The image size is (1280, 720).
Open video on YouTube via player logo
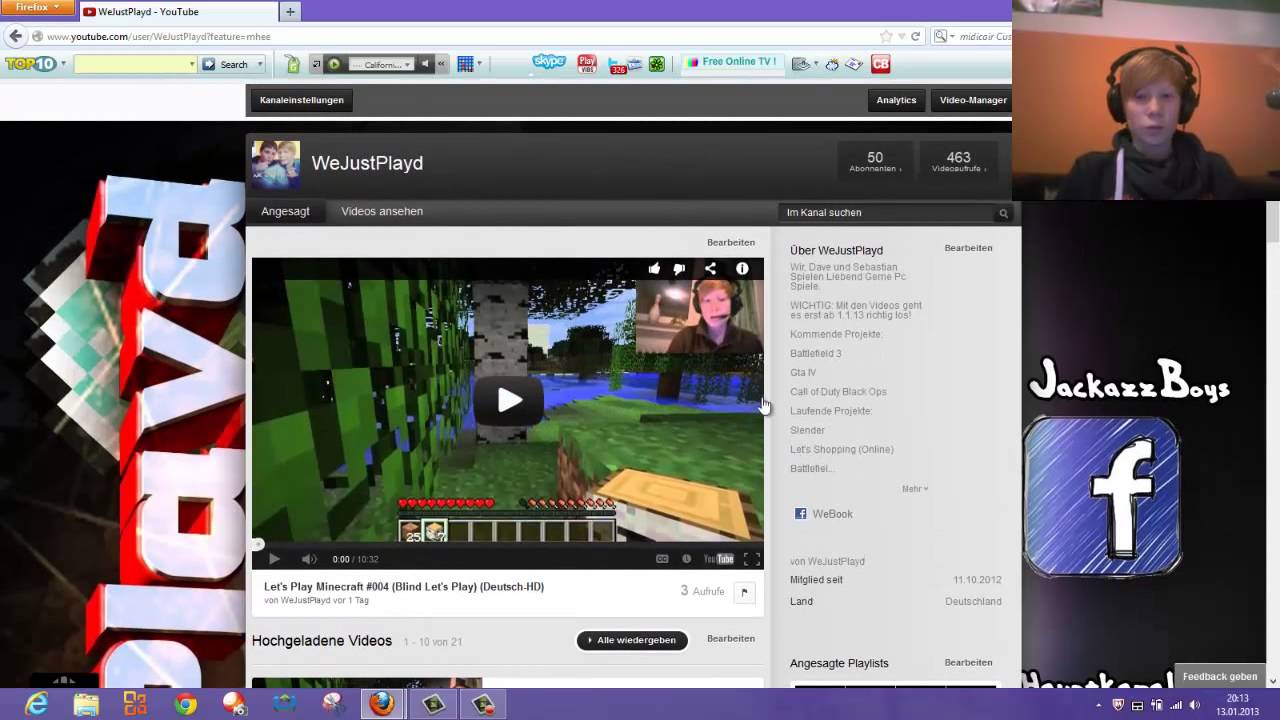coord(719,559)
